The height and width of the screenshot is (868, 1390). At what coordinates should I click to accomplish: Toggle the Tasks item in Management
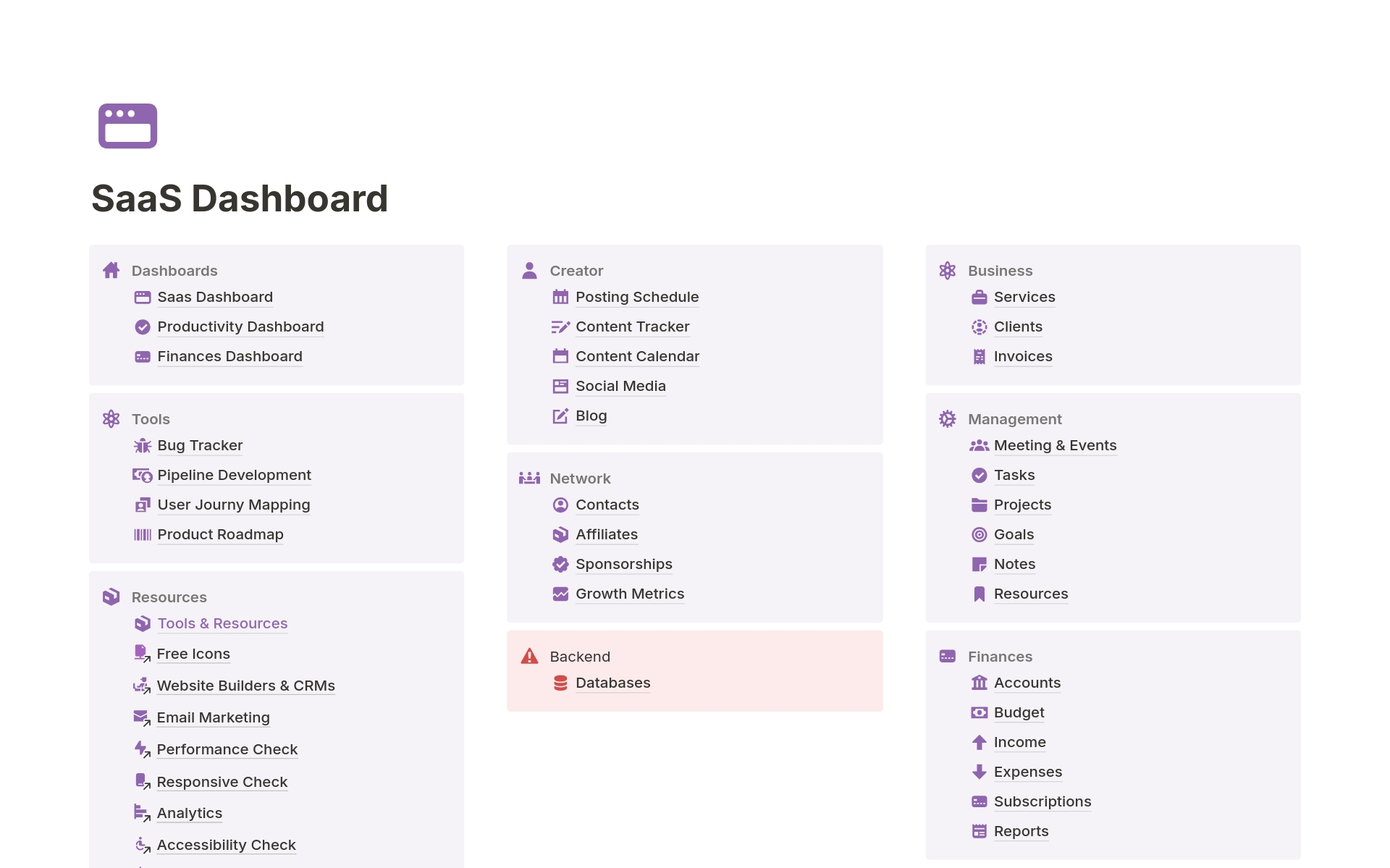point(1014,475)
